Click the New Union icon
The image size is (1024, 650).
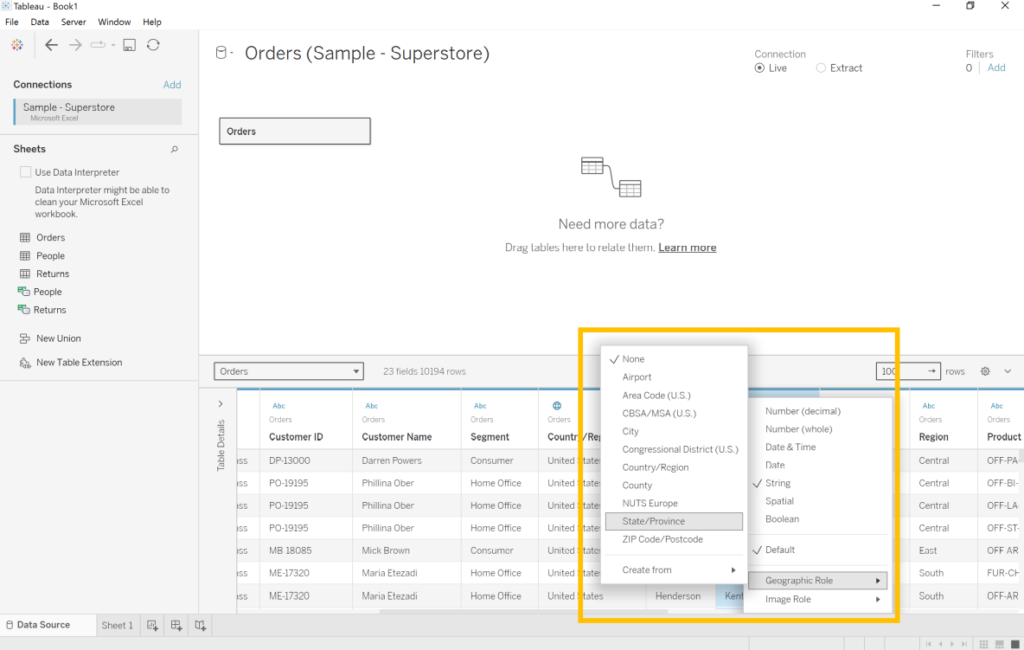tap(25, 338)
